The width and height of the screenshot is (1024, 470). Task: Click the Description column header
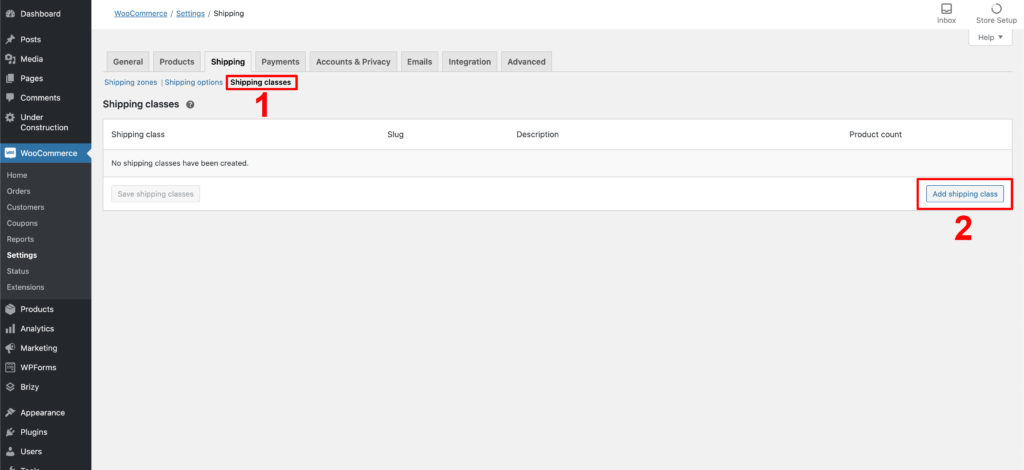click(x=537, y=134)
